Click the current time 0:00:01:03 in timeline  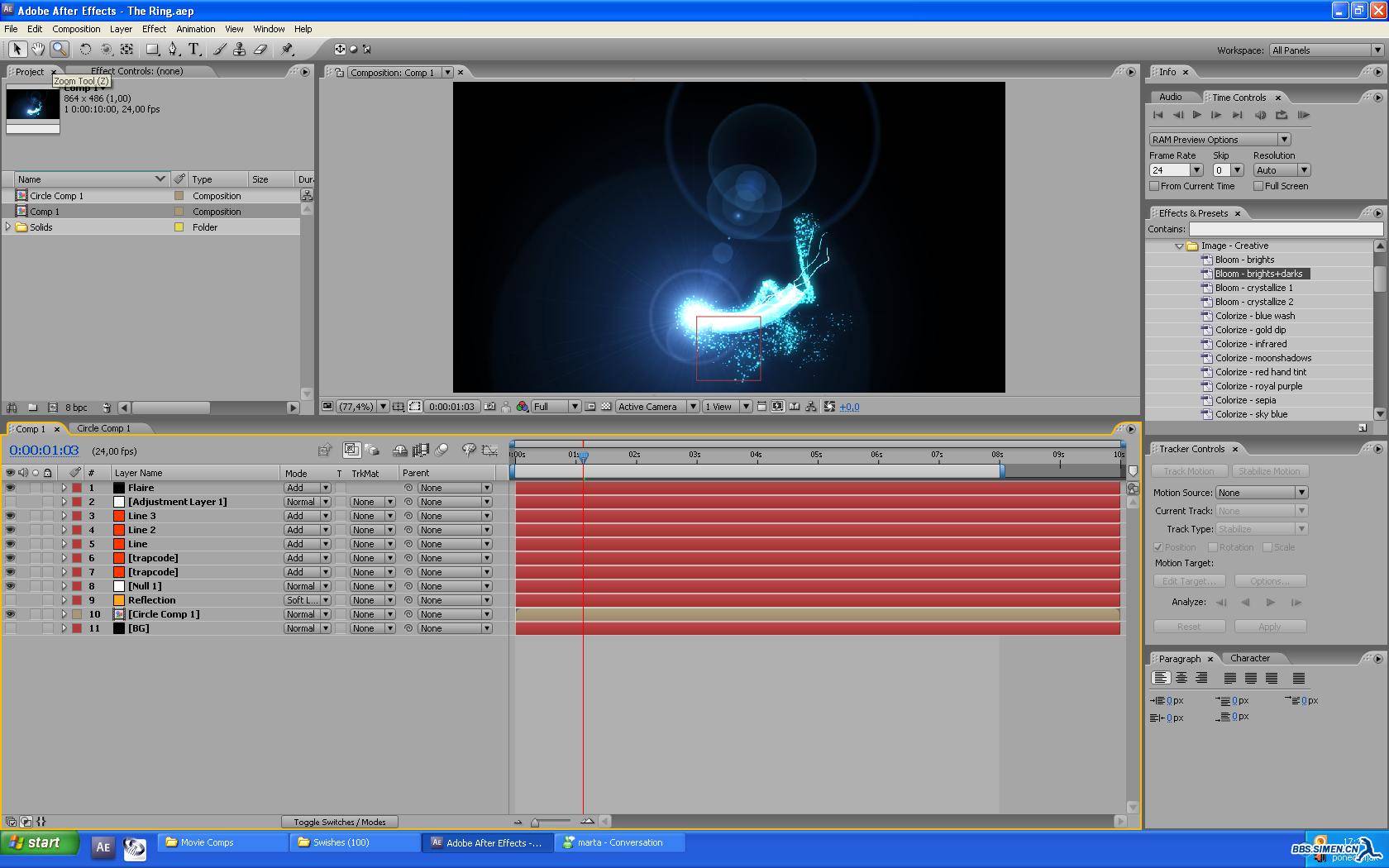[x=44, y=451]
